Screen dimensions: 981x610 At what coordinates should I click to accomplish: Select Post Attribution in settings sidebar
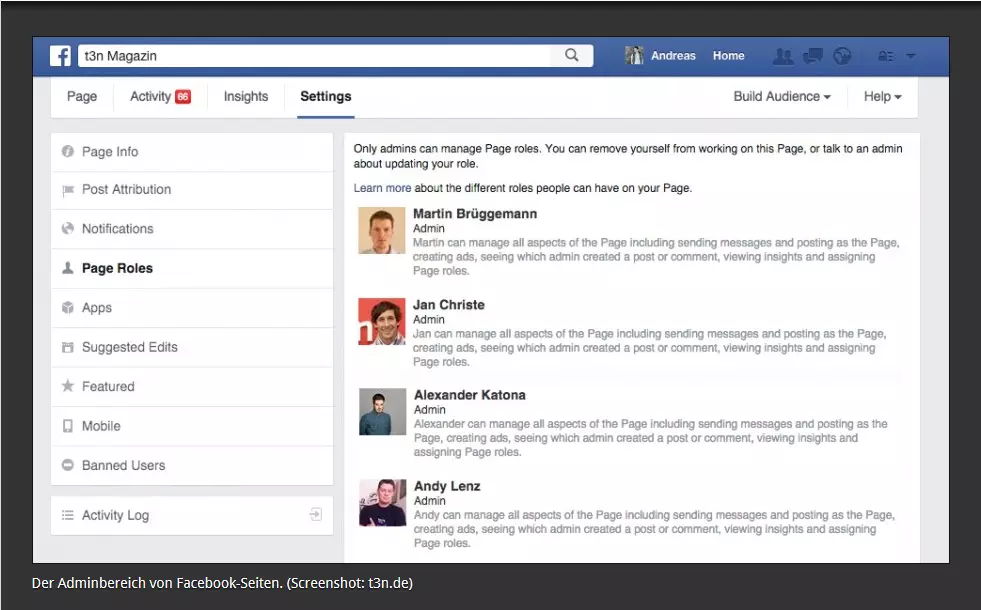126,190
